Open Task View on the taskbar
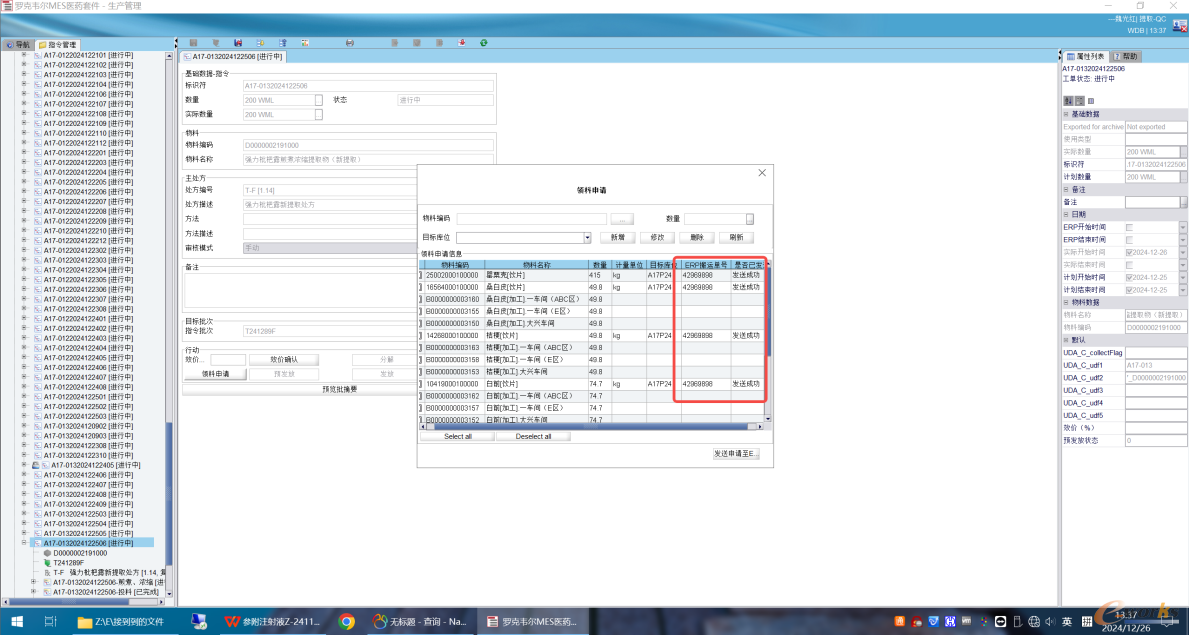1189x635 pixels. click(x=50, y=621)
